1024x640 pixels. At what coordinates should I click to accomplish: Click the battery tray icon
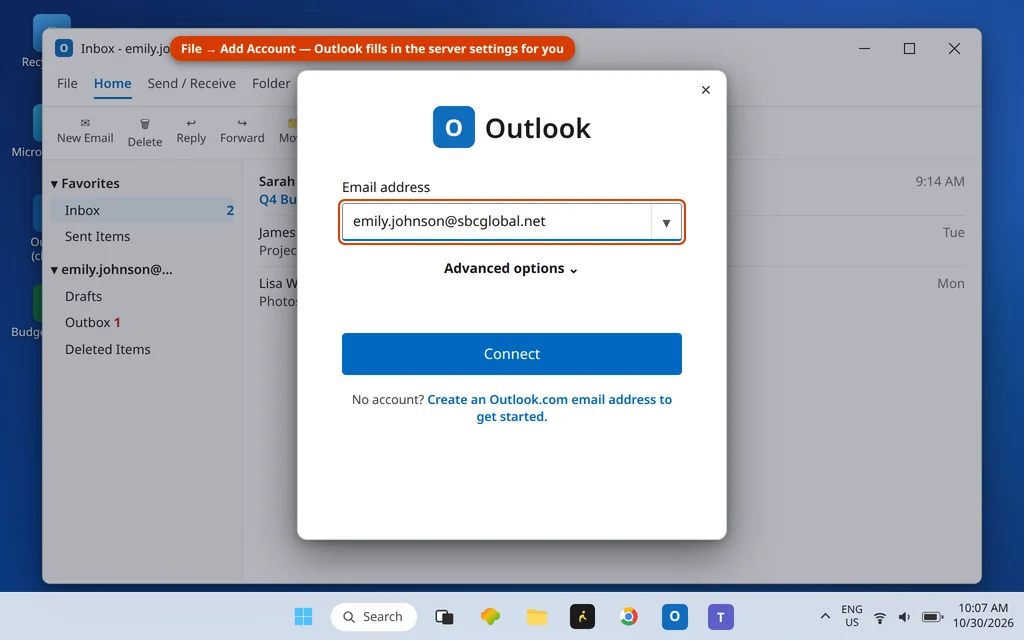click(933, 616)
